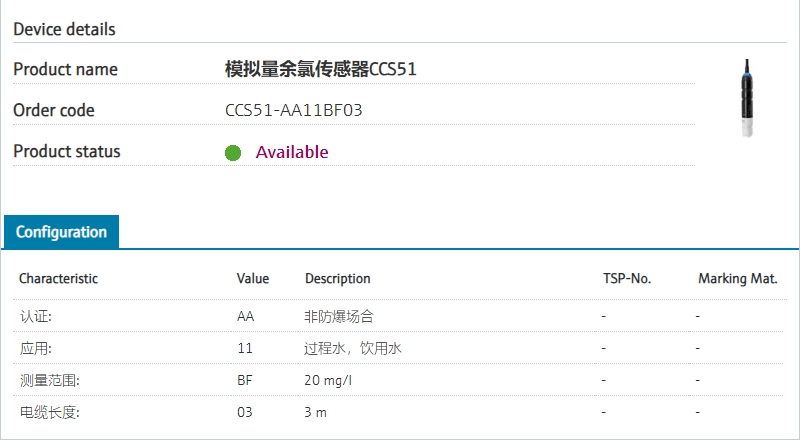The image size is (803, 441).
Task: Click the Characteristic column header
Action: (59, 279)
